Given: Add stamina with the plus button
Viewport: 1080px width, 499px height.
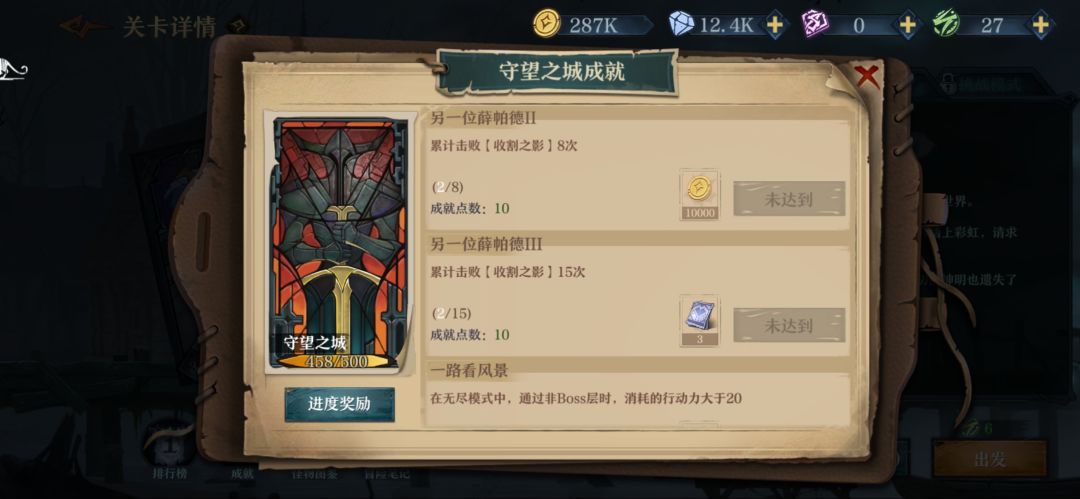Looking at the screenshot, I should pyautogui.click(x=1040, y=26).
